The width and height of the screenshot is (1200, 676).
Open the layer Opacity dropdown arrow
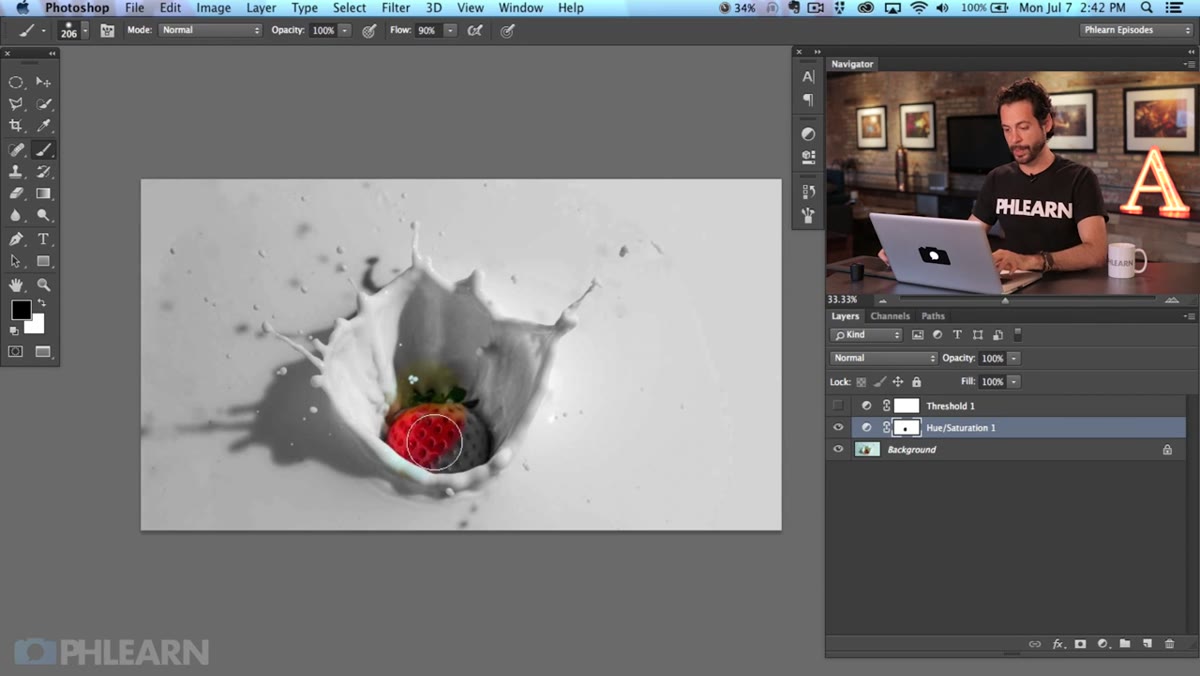(x=1014, y=358)
